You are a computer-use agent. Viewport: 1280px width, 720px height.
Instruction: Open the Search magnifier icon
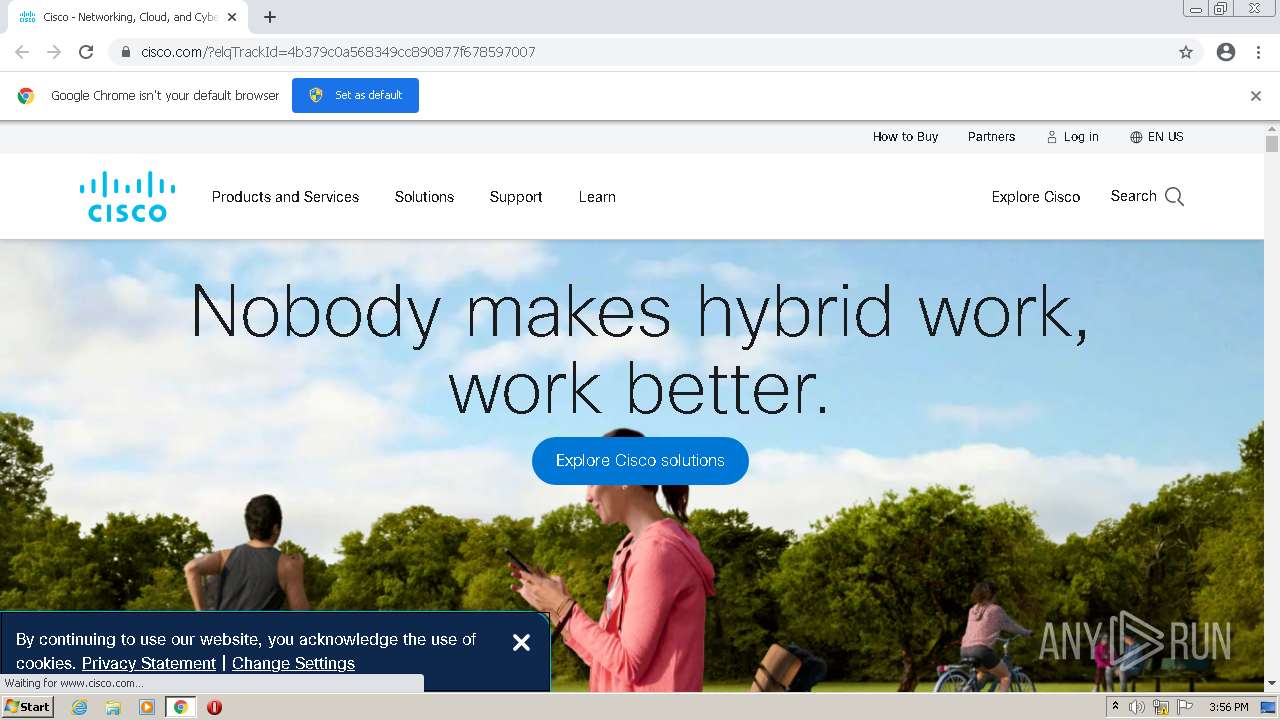tap(1175, 197)
